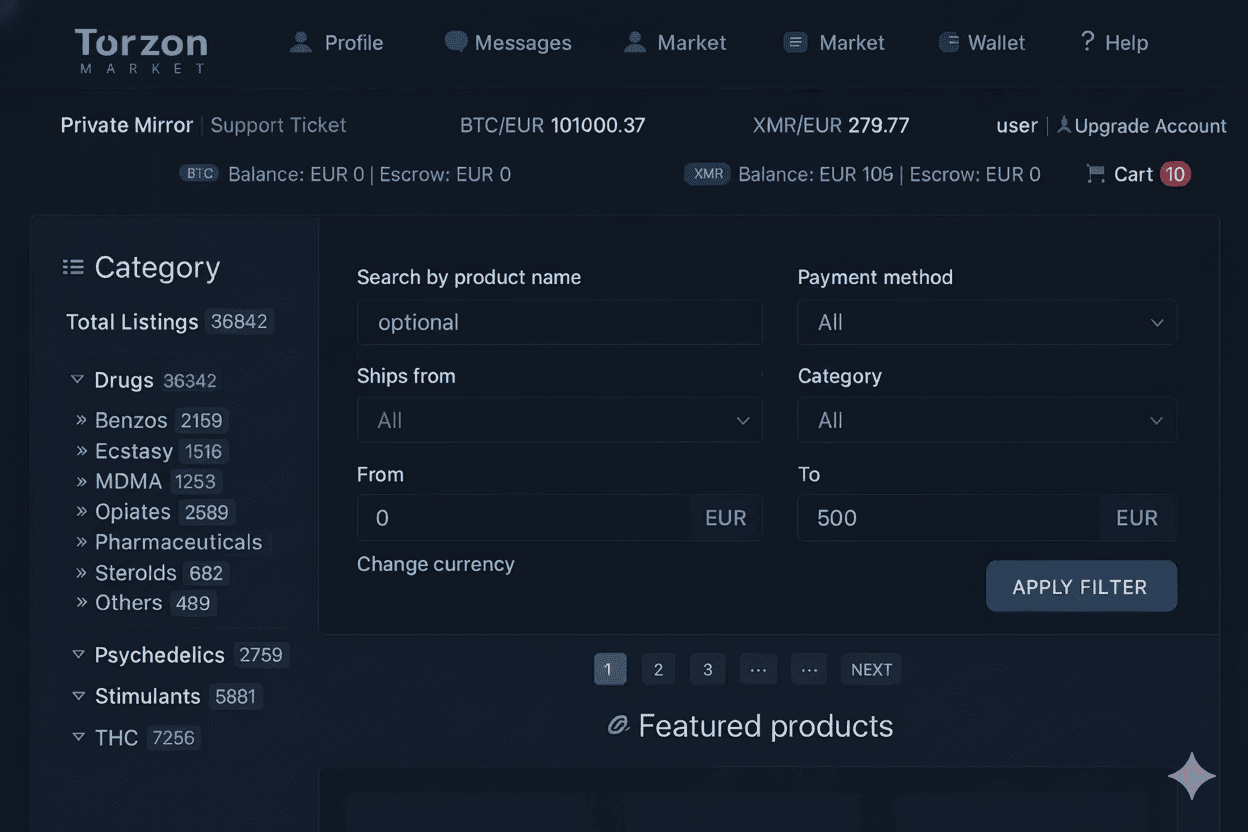
Task: Open the Payment method dropdown
Action: click(x=986, y=323)
